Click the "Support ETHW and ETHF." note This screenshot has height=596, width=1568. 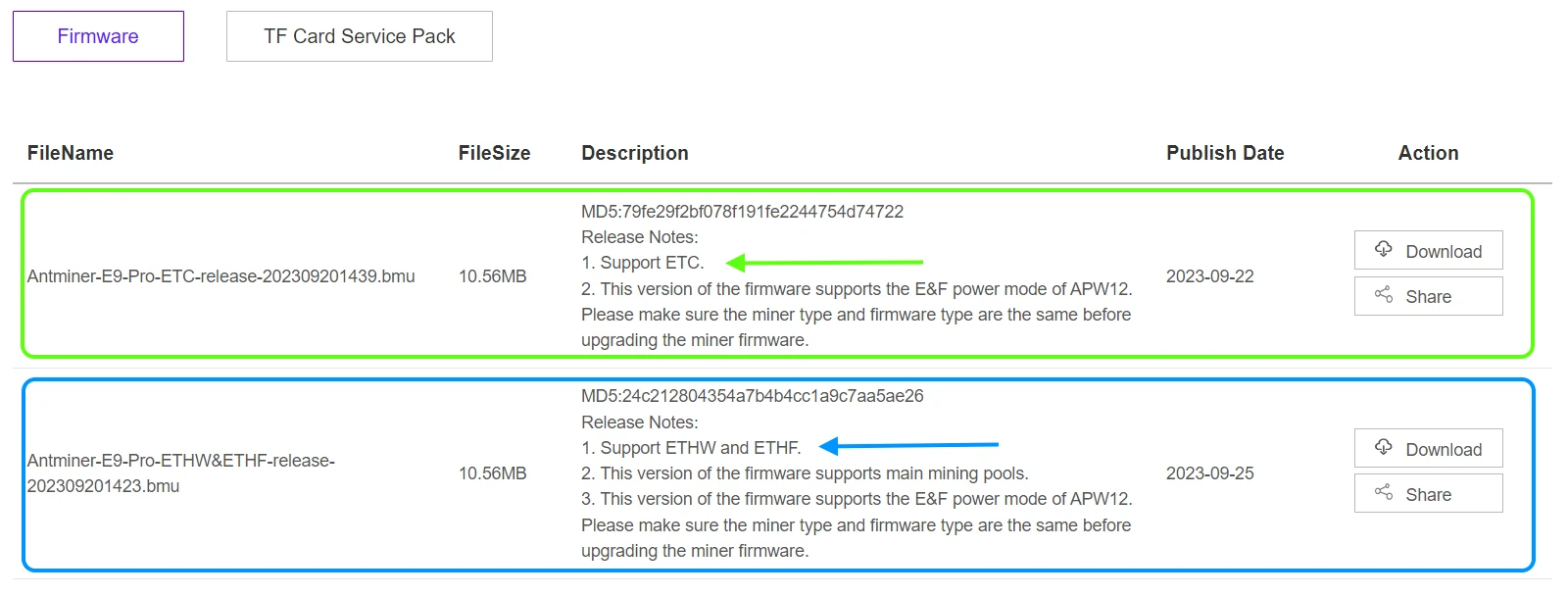[691, 448]
